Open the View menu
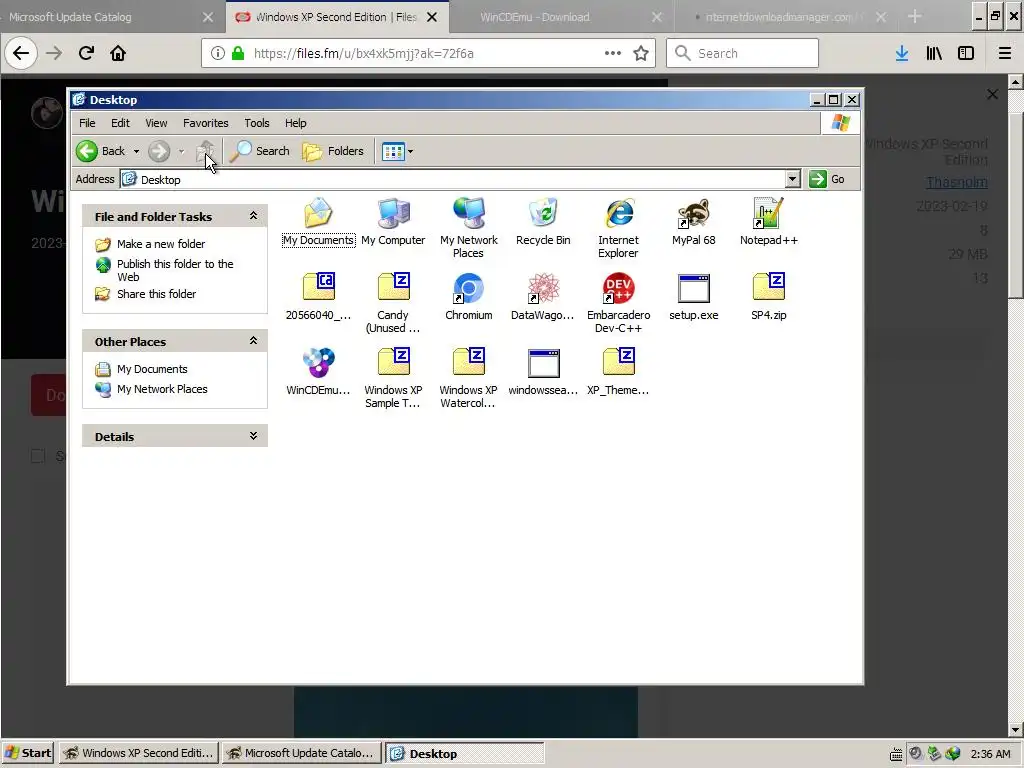 coord(156,123)
